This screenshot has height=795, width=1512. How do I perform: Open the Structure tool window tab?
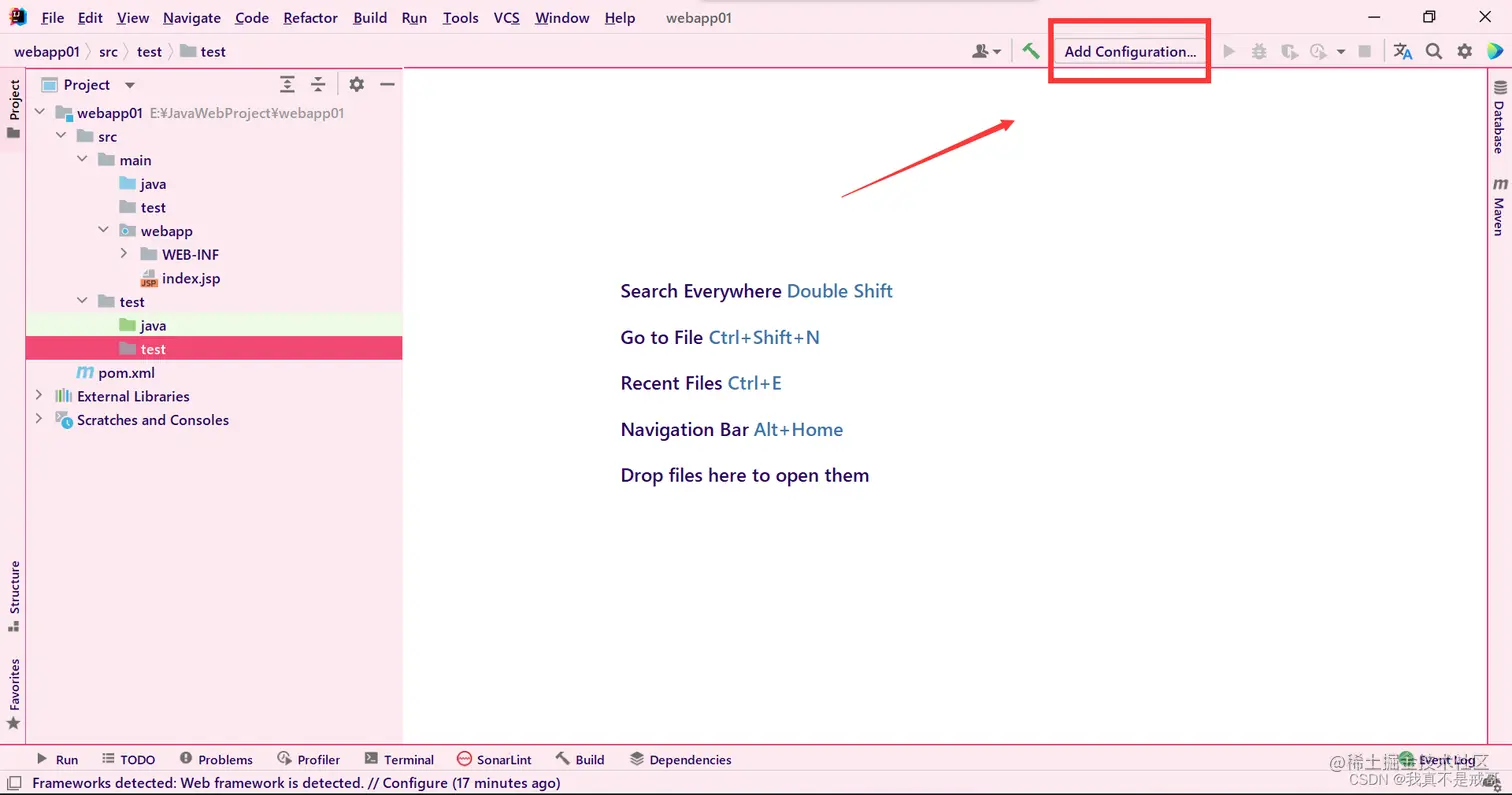tap(13, 596)
